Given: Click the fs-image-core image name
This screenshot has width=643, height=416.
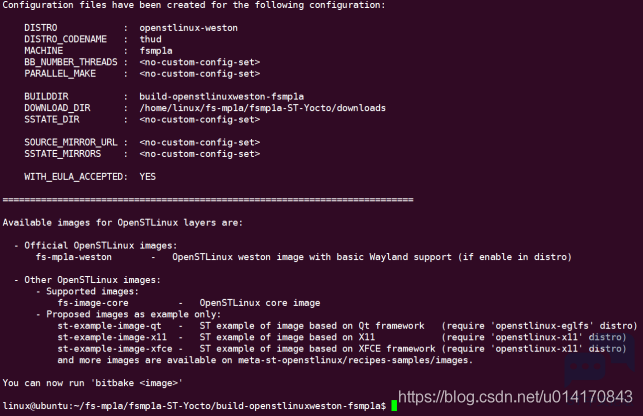Looking at the screenshot, I should click(93, 303).
